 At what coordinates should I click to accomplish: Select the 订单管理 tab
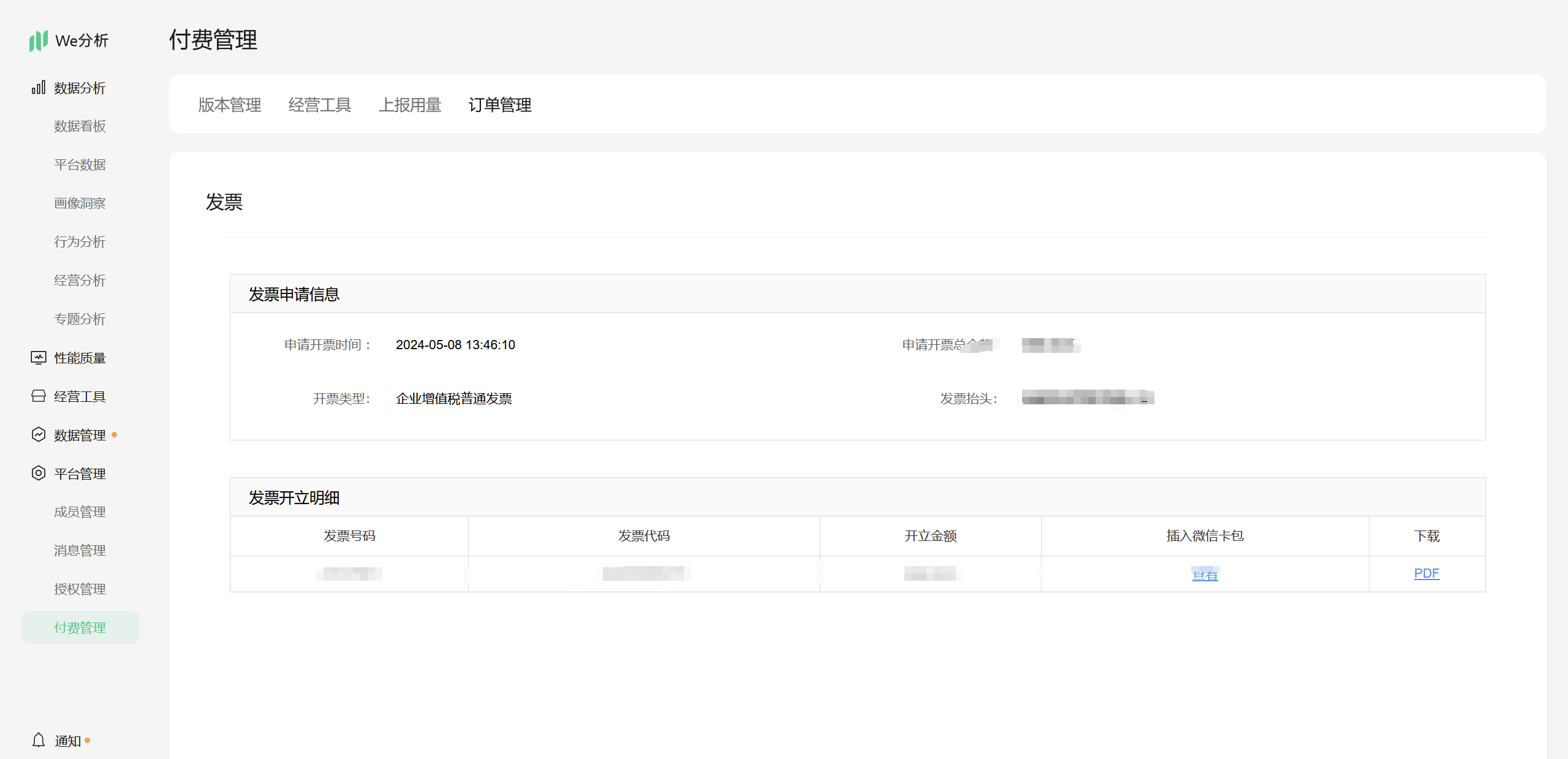pyautogui.click(x=499, y=105)
